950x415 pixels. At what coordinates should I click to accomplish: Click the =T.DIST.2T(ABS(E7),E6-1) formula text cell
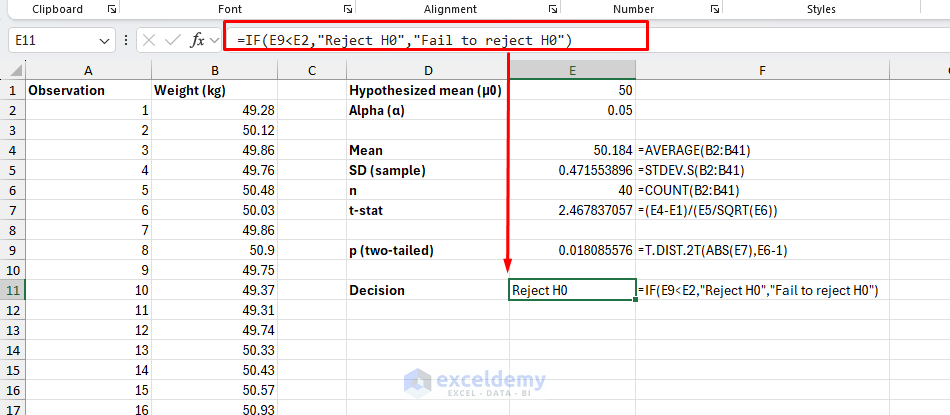pyautogui.click(x=762, y=250)
